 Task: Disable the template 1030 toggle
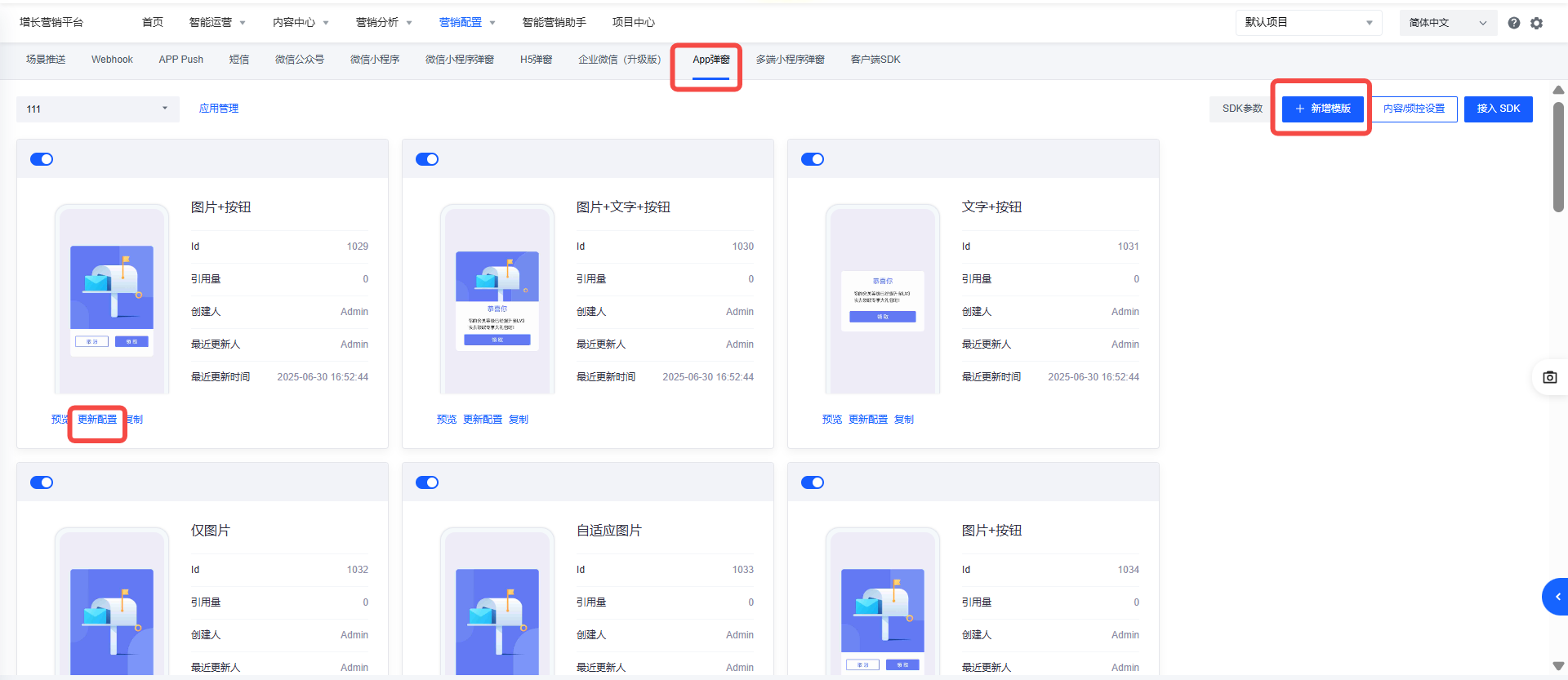point(427,159)
